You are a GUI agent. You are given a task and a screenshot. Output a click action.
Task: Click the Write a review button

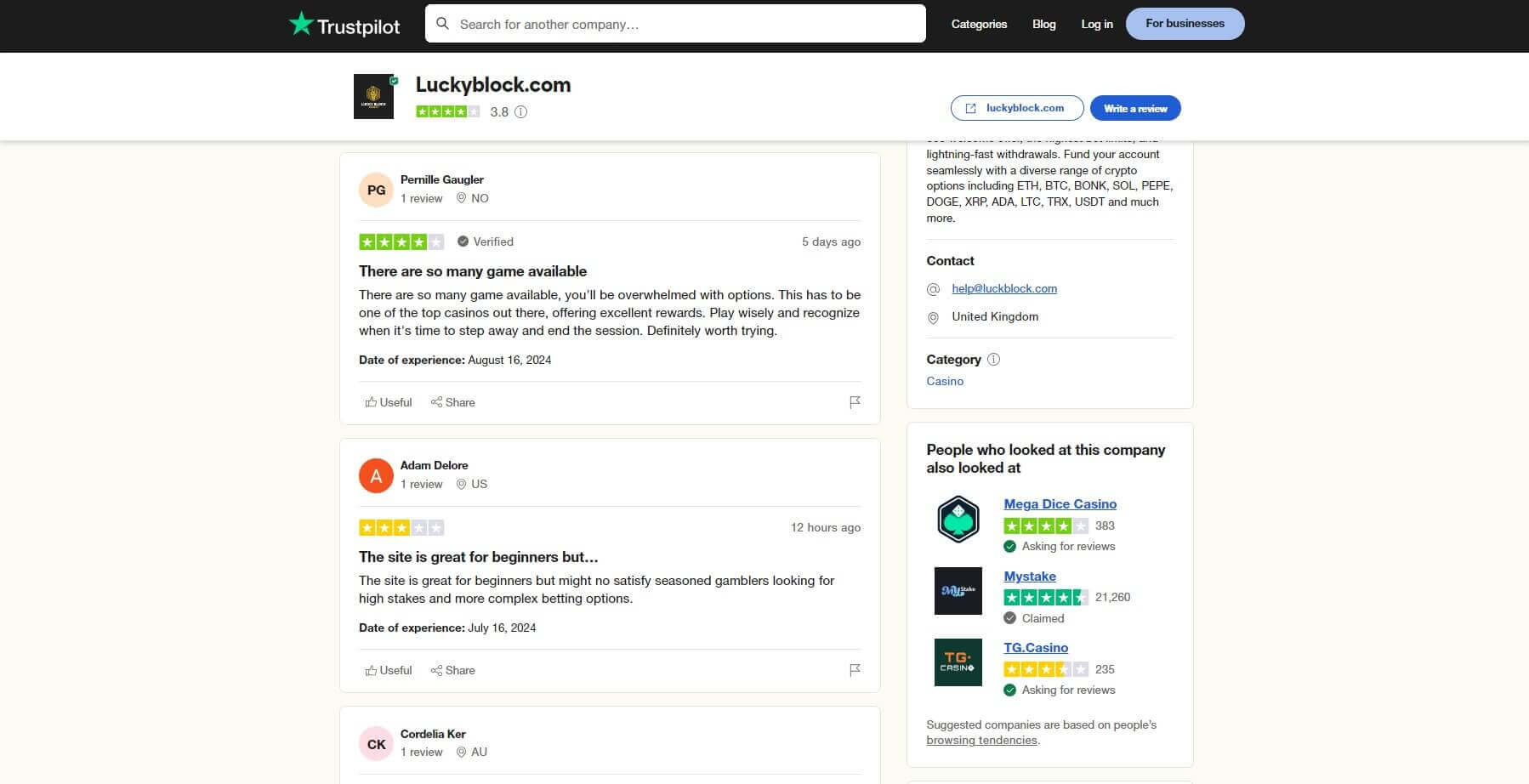1134,108
